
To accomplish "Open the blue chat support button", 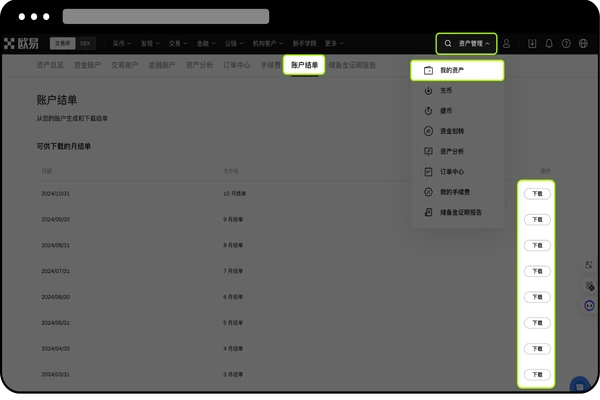I will coord(580,385).
